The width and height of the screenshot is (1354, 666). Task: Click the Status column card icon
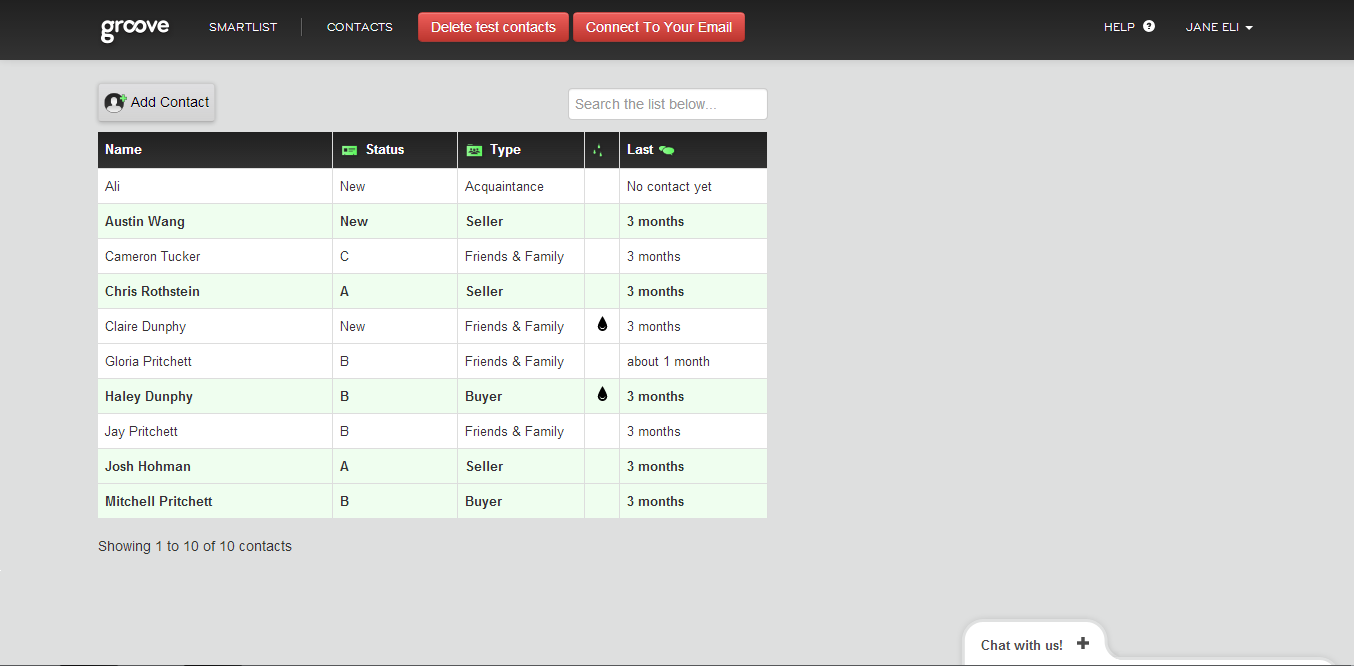(349, 150)
